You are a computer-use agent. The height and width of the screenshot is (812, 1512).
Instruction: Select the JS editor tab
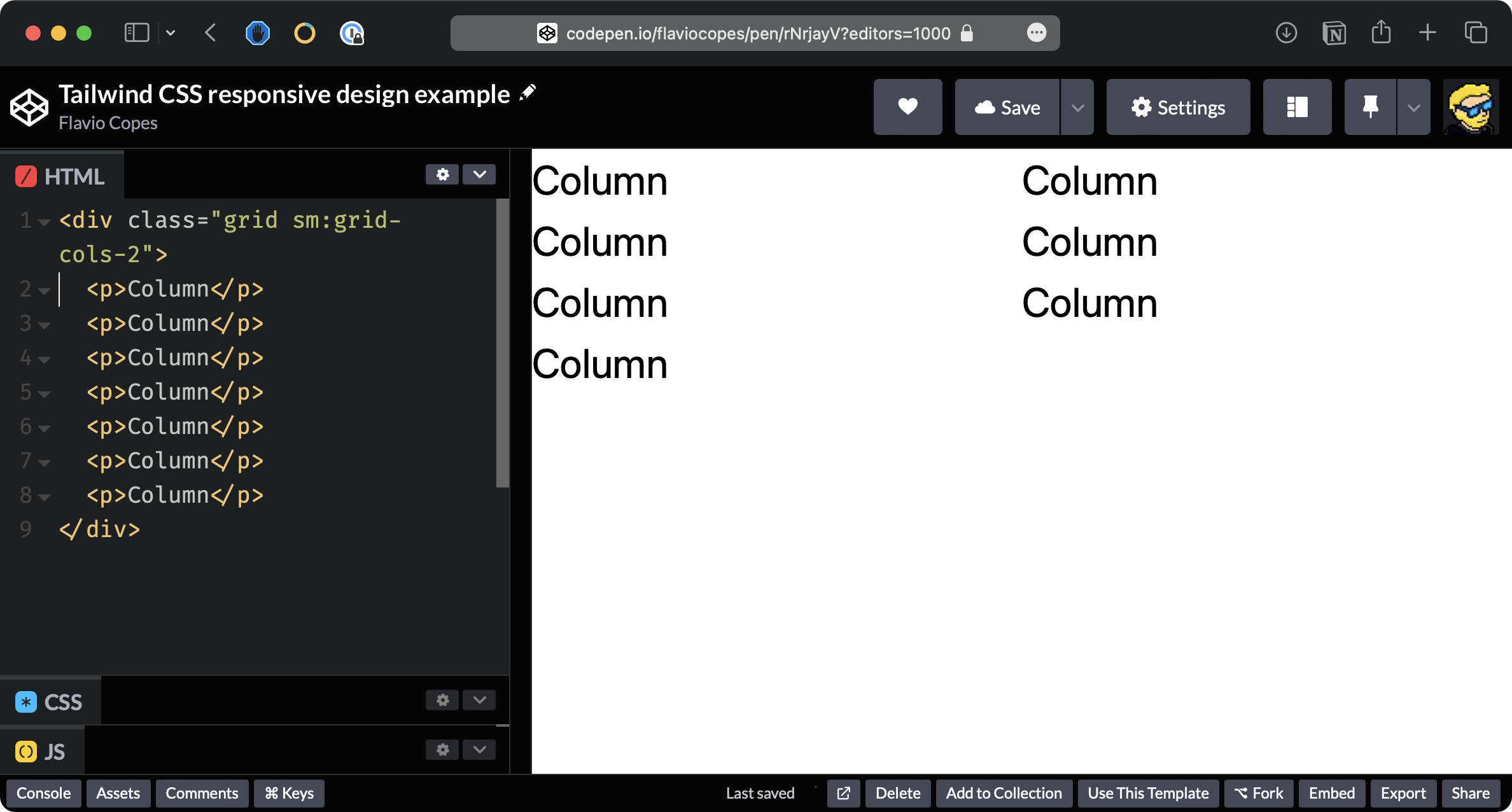(41, 752)
